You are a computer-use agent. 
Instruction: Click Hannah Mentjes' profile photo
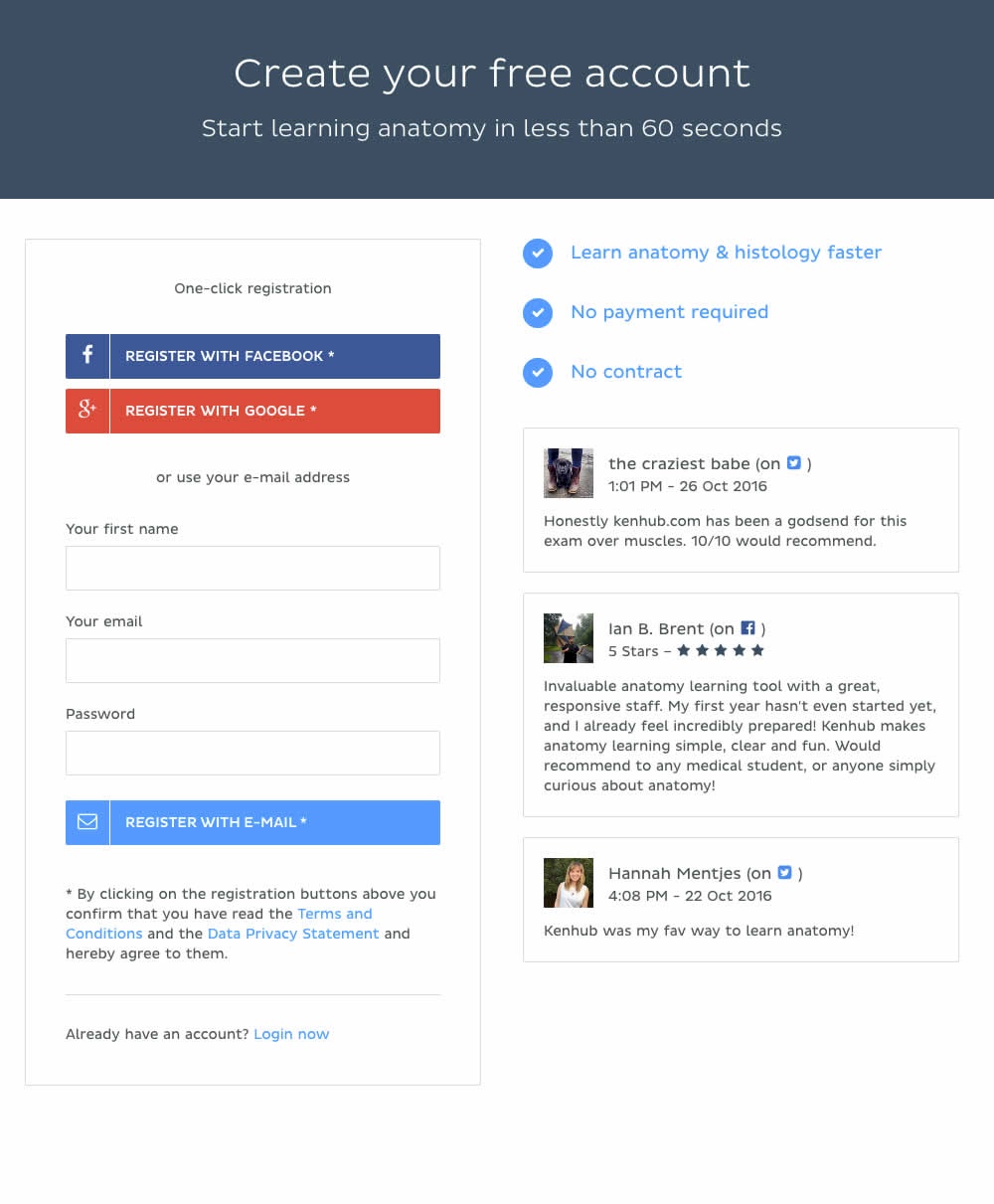click(x=569, y=883)
